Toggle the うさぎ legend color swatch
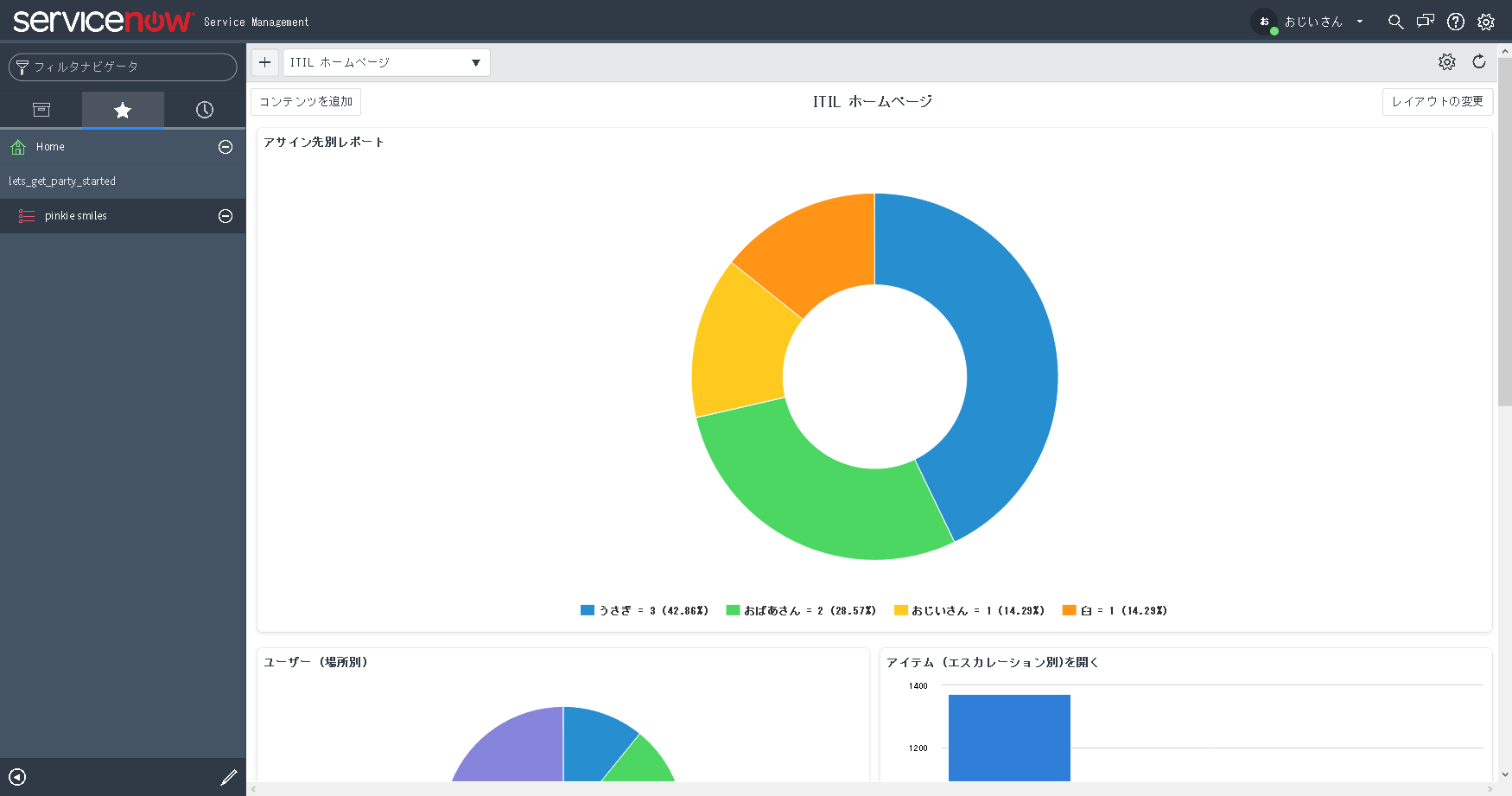The width and height of the screenshot is (1512, 796). coord(586,609)
